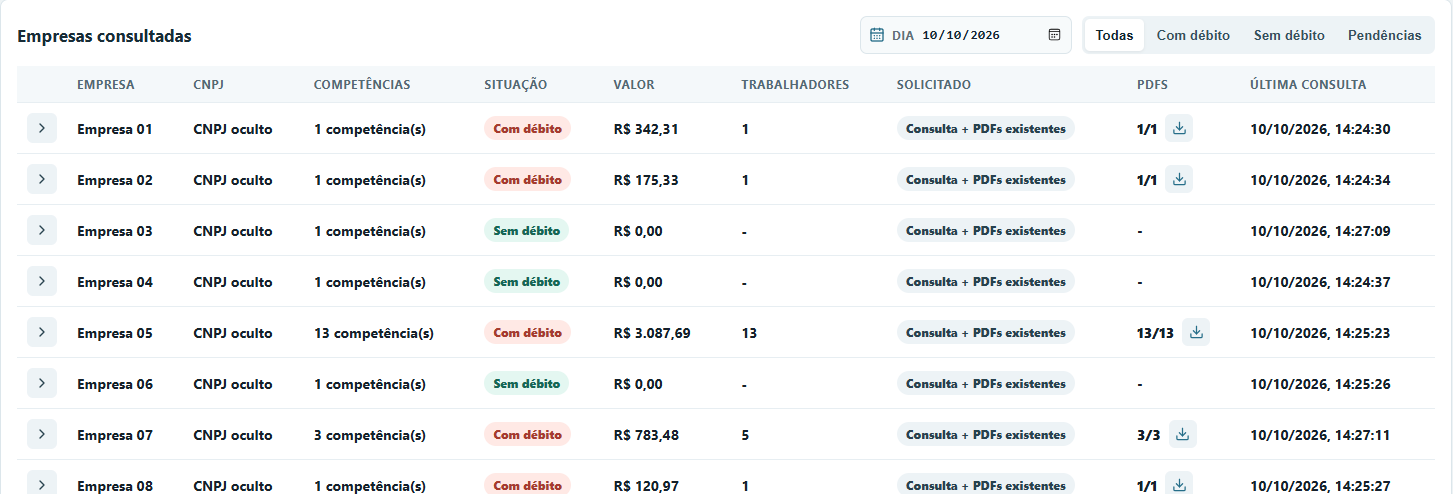Click the Empresa 03 name cell
The image size is (1453, 494).
115,231
